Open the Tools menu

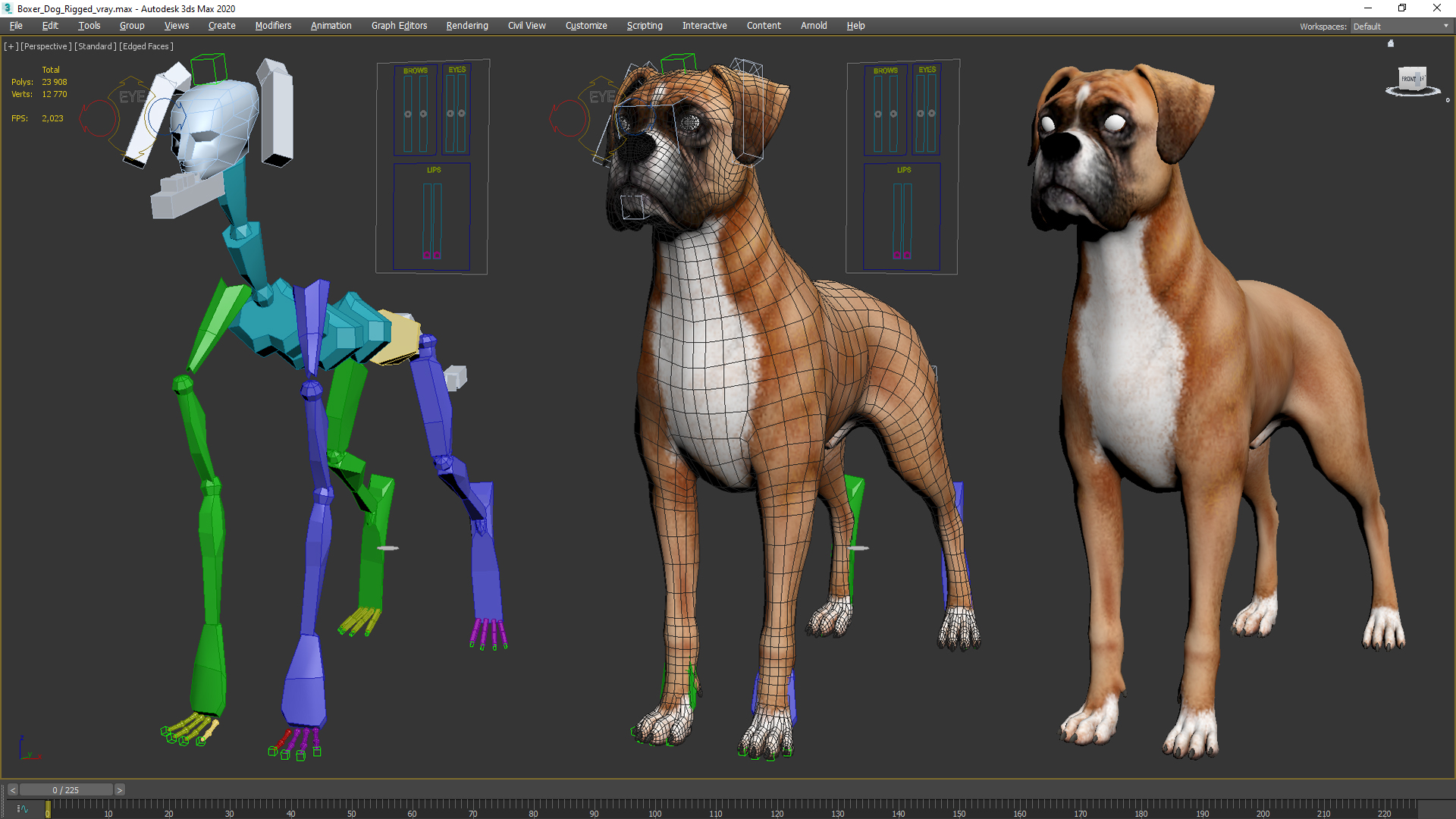pyautogui.click(x=89, y=26)
